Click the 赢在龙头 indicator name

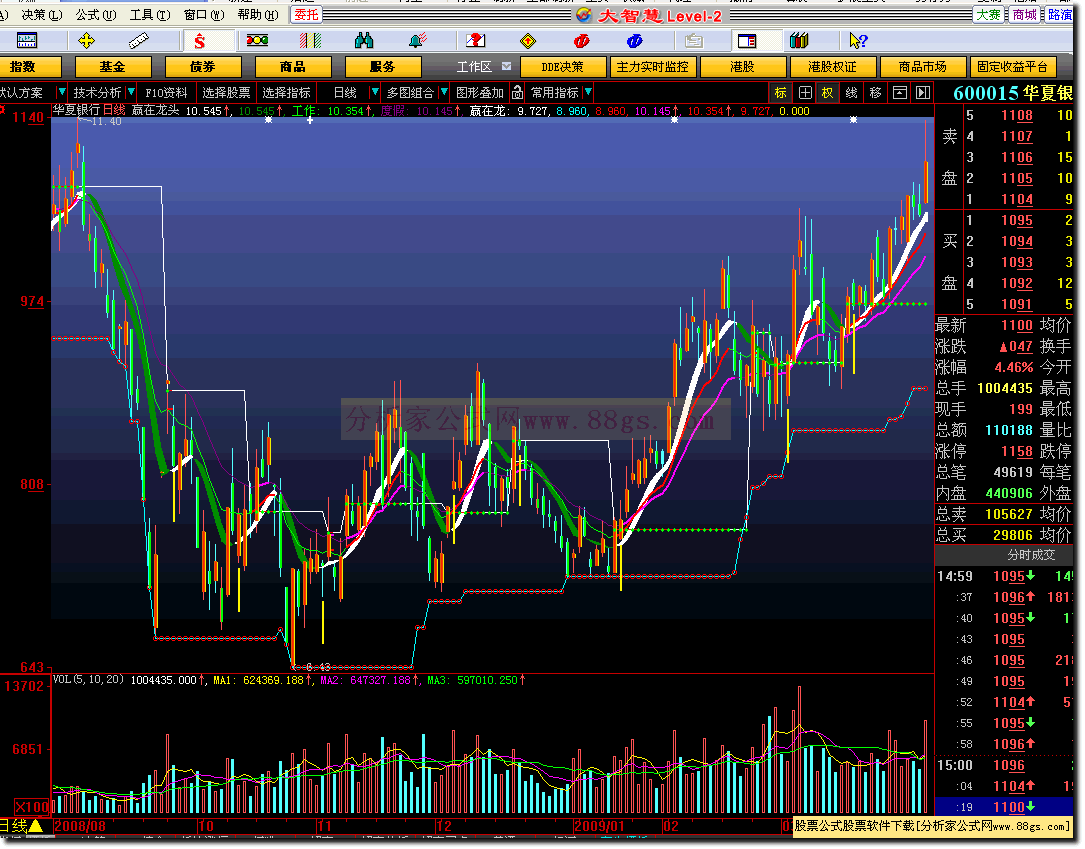pos(156,110)
